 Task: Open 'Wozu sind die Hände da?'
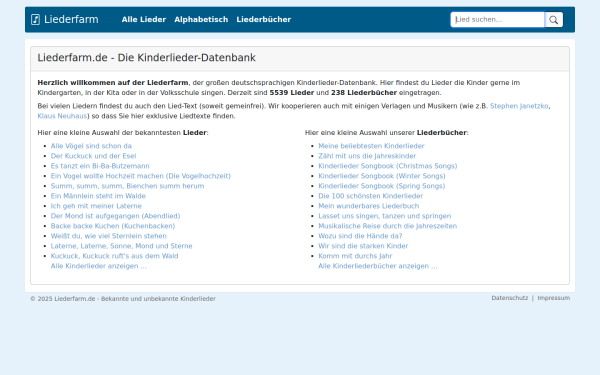[x=360, y=236]
